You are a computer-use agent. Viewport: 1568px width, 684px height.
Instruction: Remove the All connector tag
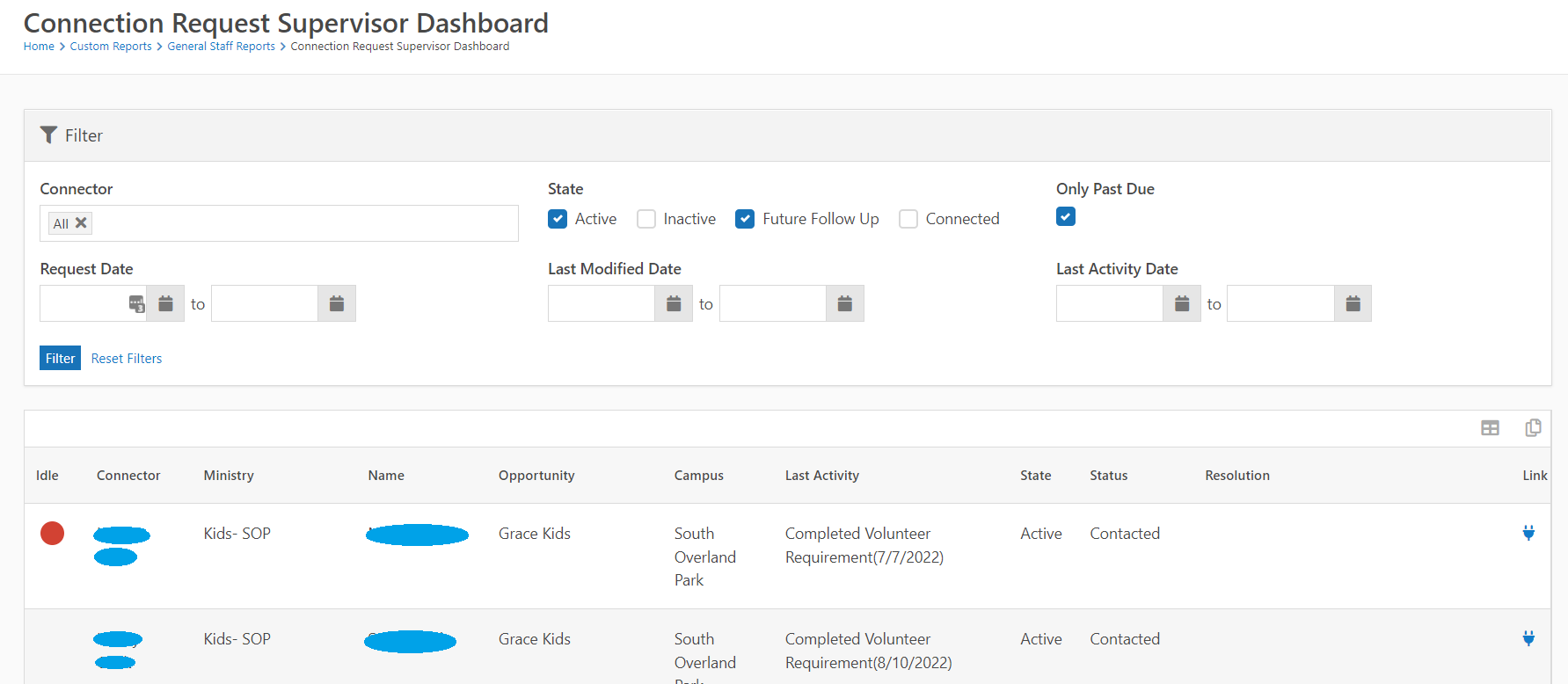81,222
